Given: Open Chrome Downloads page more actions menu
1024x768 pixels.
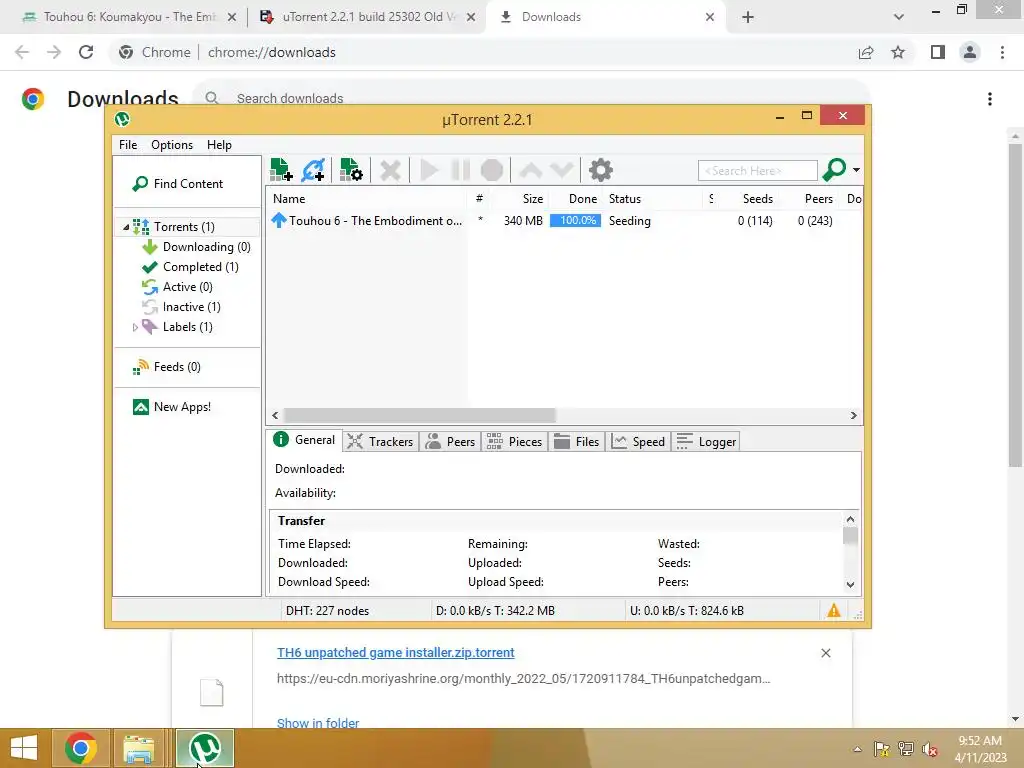Looking at the screenshot, I should [x=990, y=99].
